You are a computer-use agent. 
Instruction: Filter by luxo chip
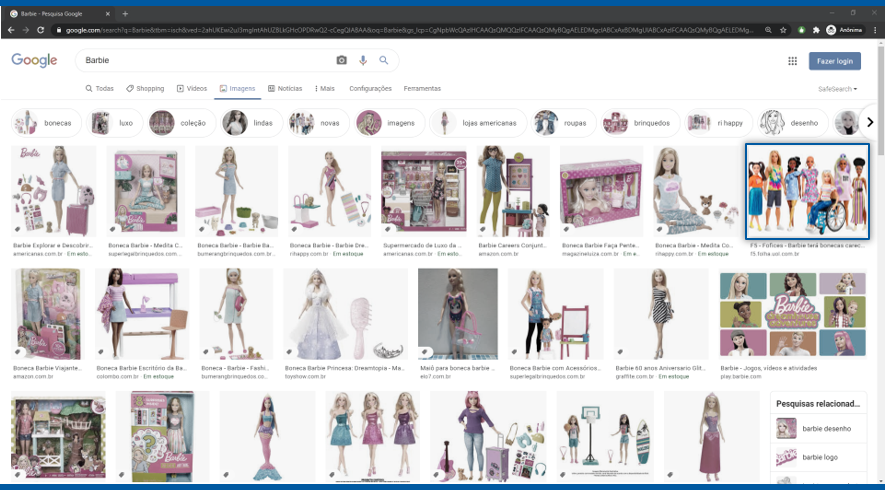[x=114, y=123]
